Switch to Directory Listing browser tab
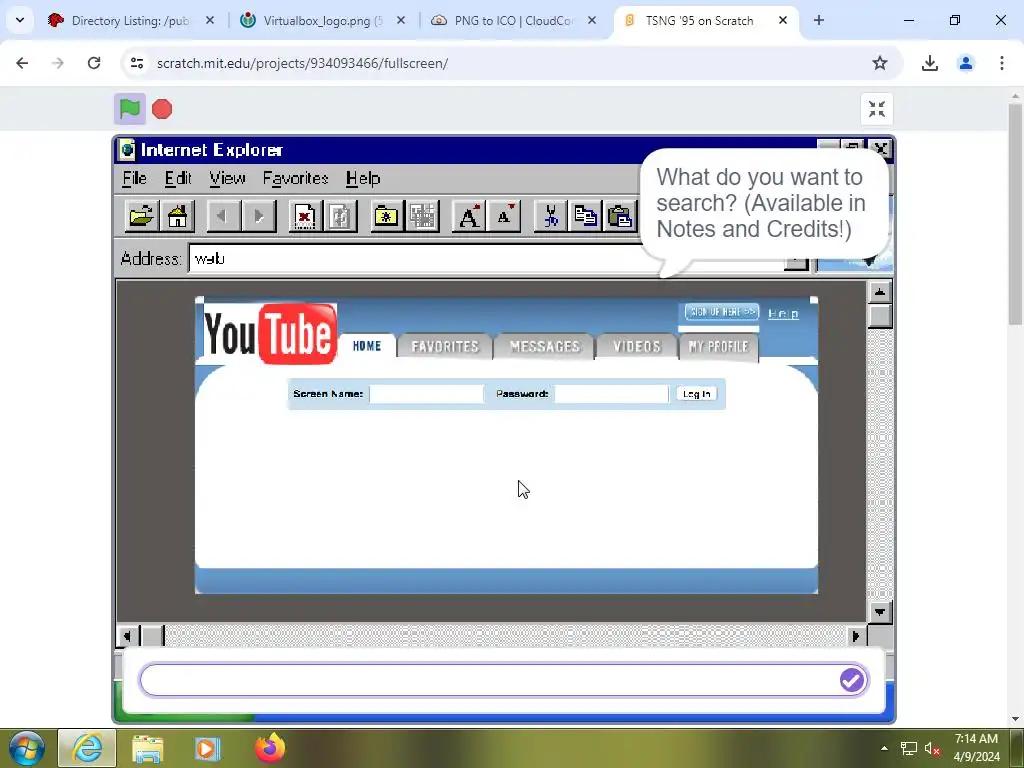1024x768 pixels. (x=131, y=21)
